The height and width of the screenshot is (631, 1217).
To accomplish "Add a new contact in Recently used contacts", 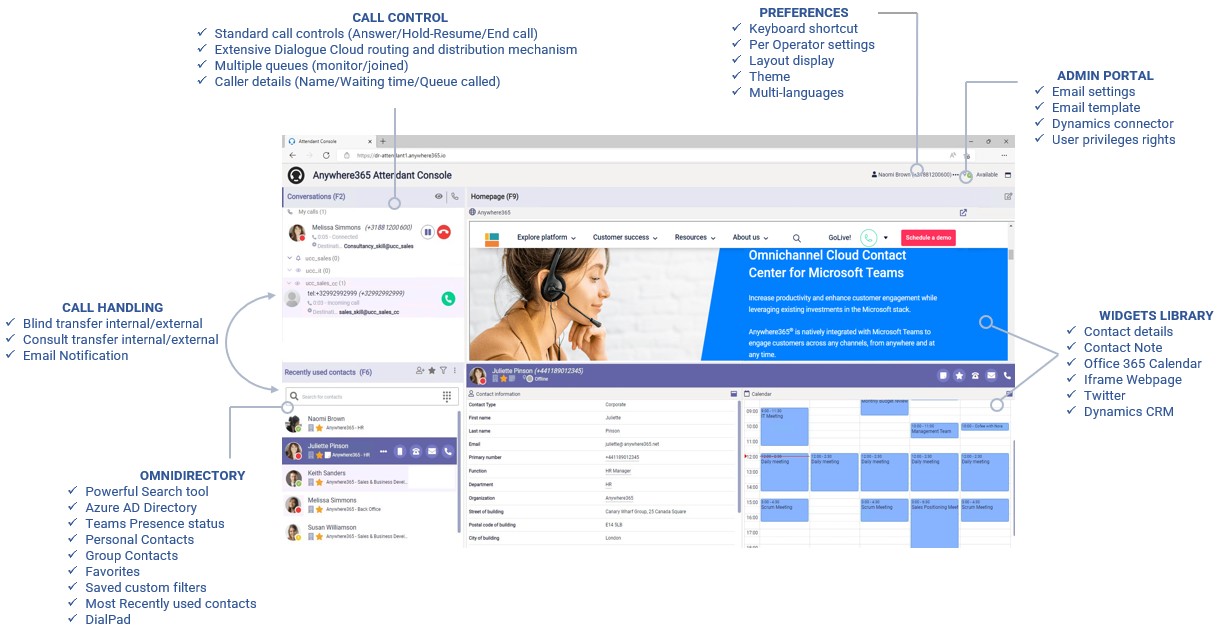I will (420, 370).
